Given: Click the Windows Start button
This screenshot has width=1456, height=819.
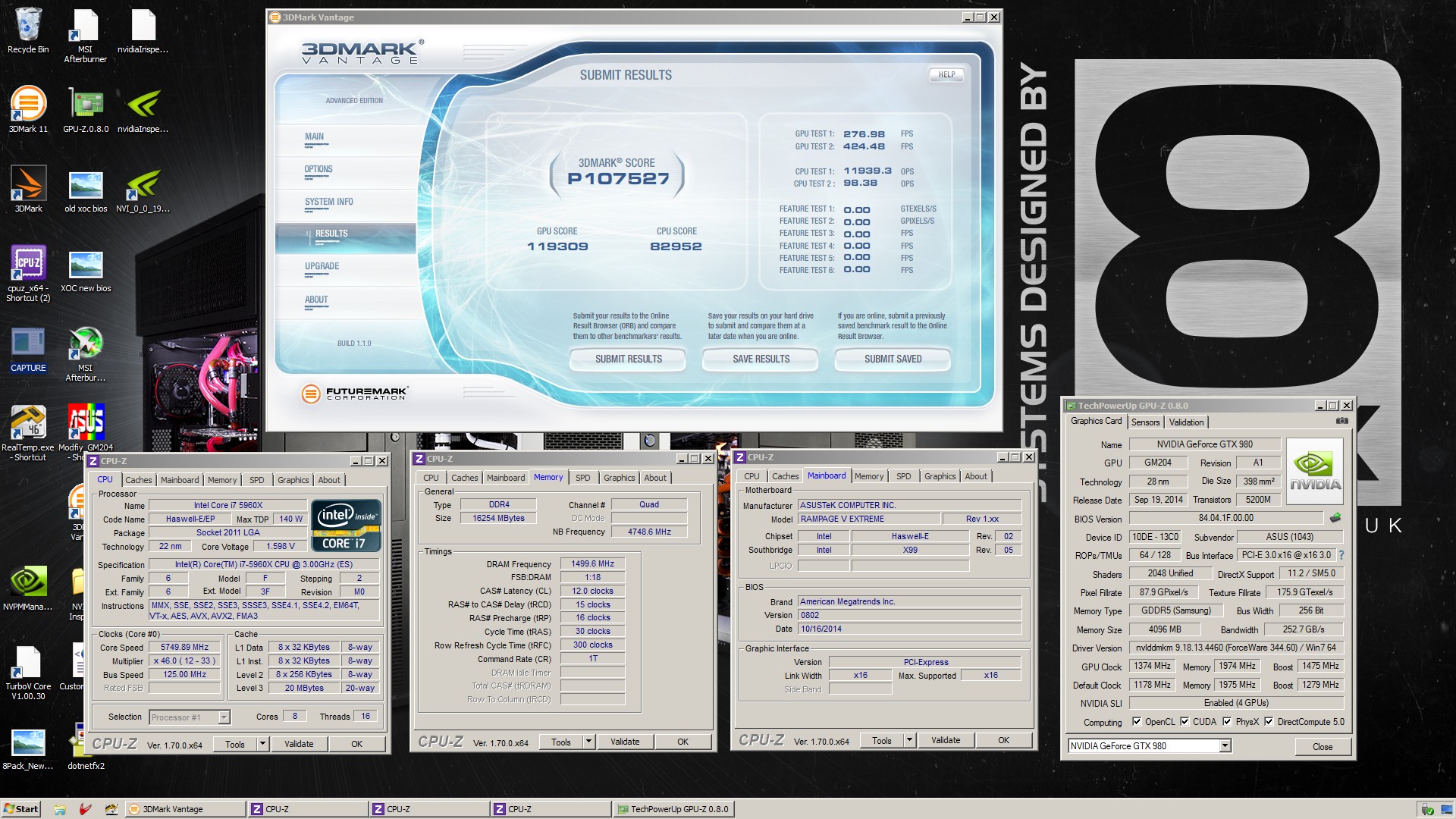Looking at the screenshot, I should point(20,809).
